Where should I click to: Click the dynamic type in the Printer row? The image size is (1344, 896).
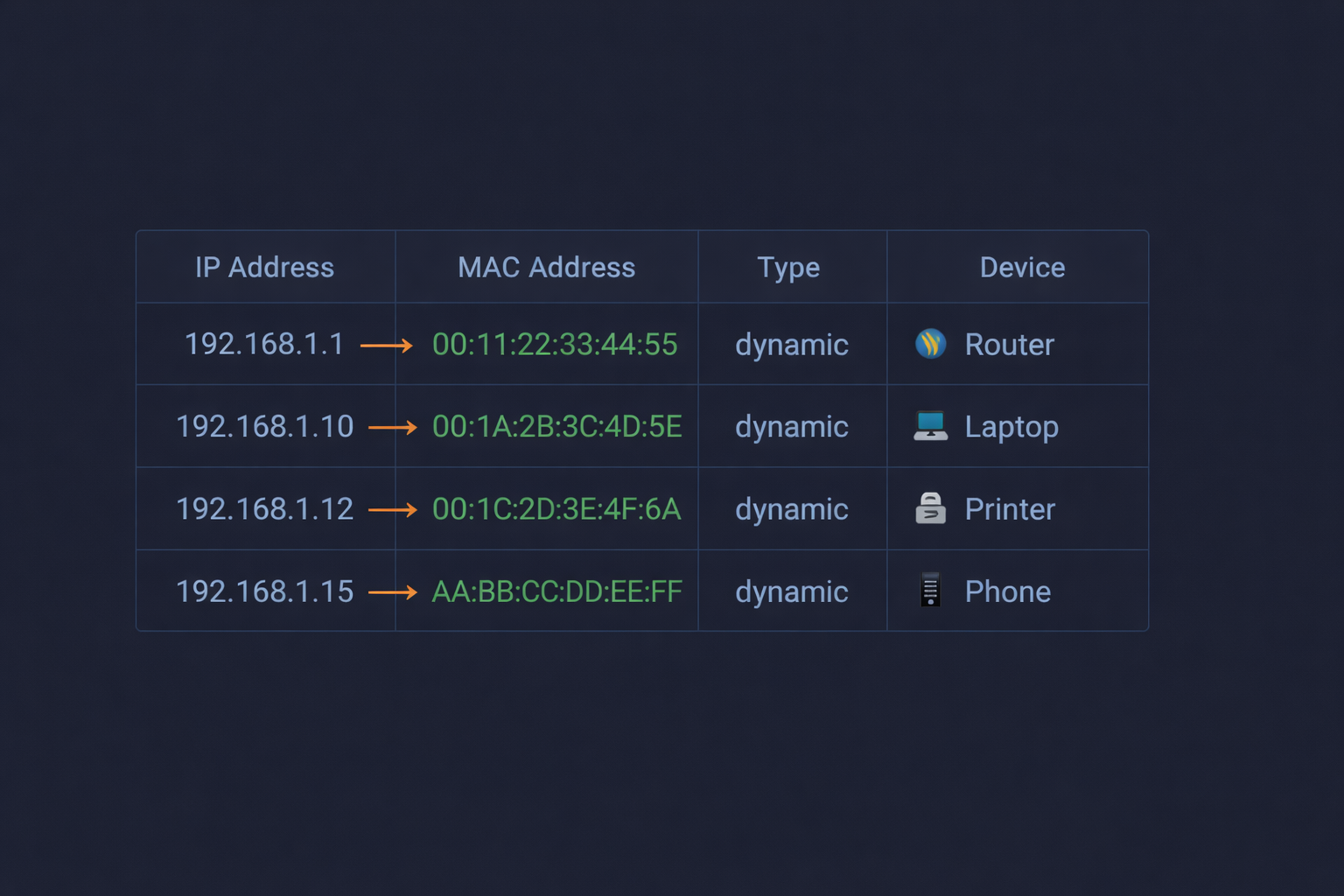791,509
